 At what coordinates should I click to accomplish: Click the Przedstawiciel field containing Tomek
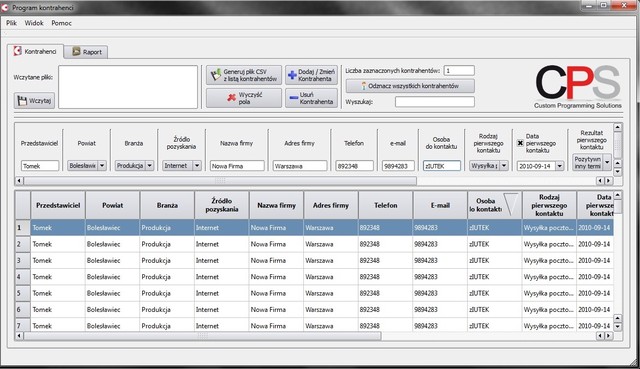coord(40,166)
